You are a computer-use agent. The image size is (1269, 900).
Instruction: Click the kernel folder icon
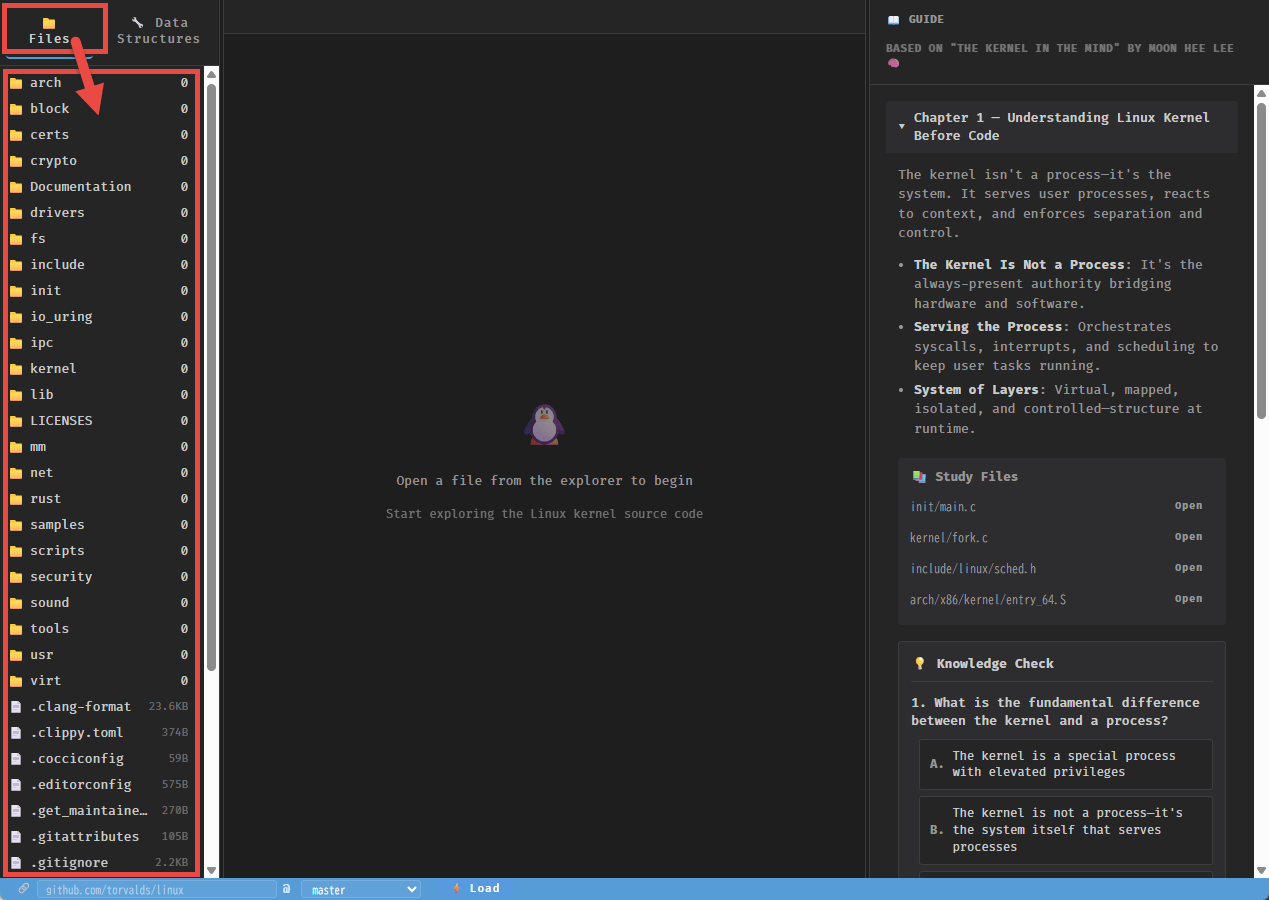16,369
